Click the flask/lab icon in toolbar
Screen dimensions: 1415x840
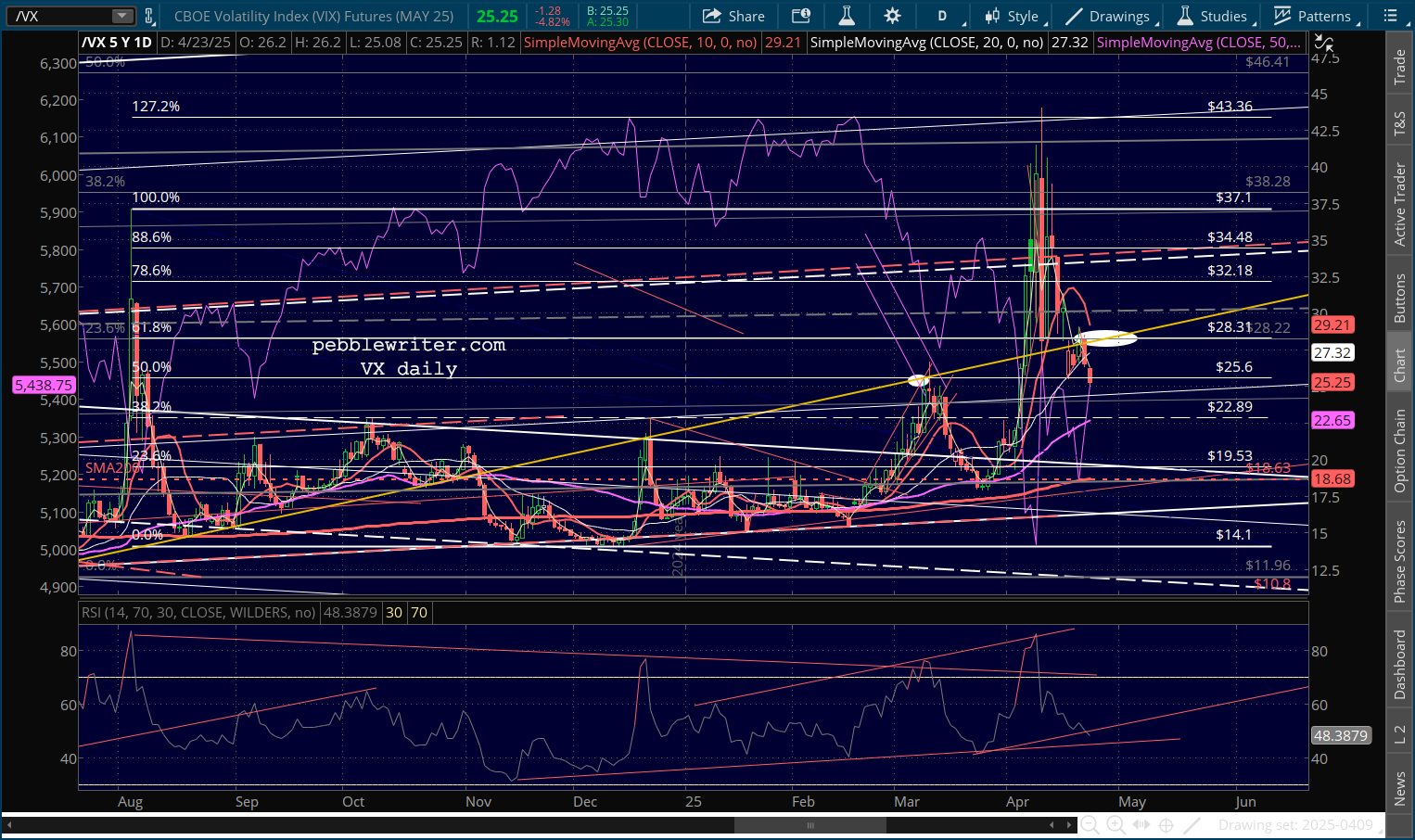(846, 16)
